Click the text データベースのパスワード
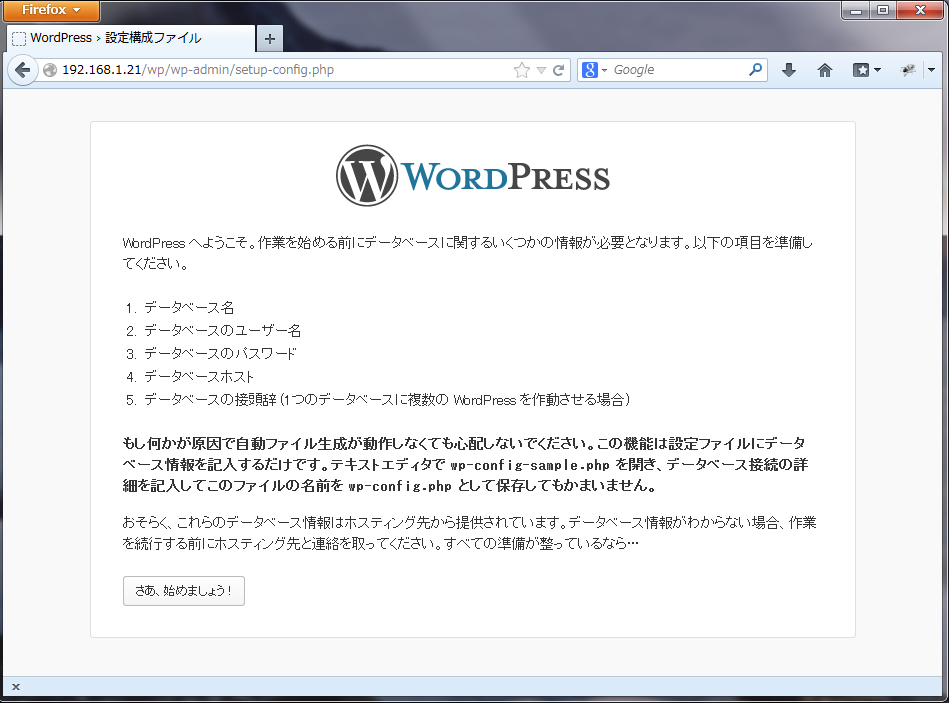 (220, 354)
